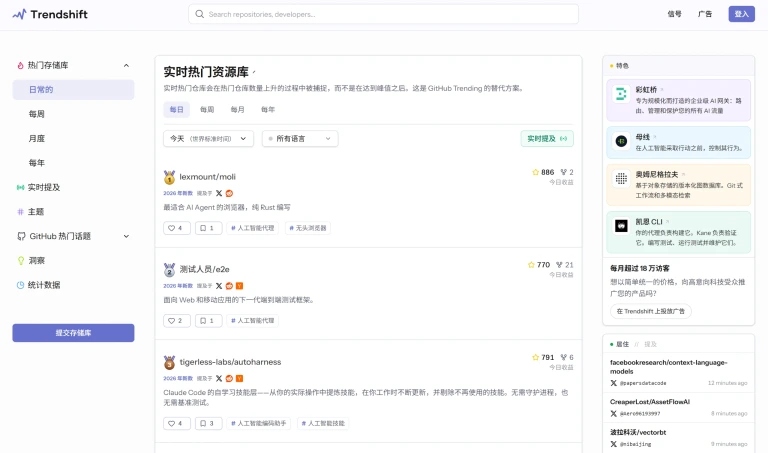Select the 每日 tab

coord(176,109)
